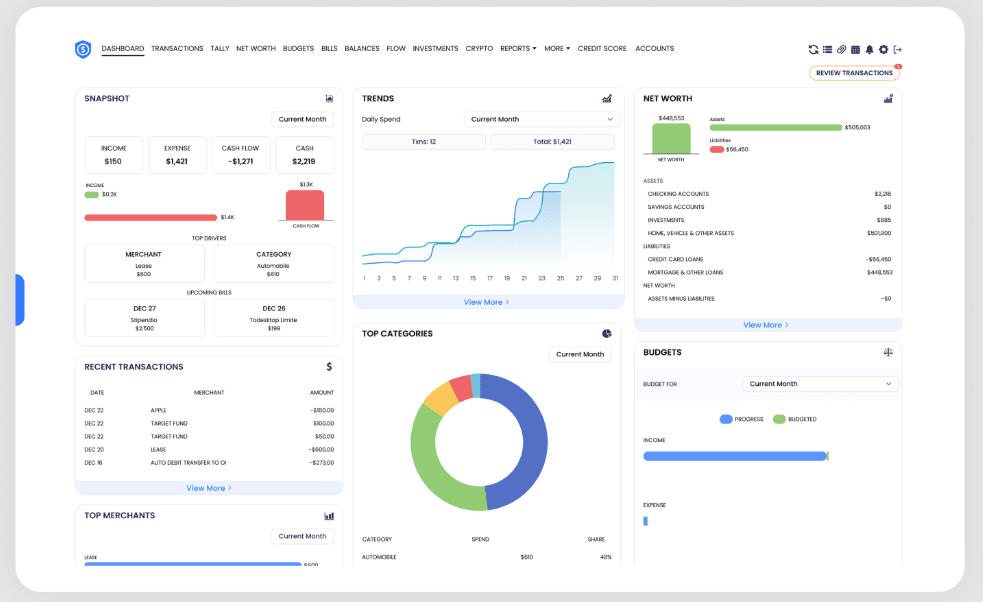
Task: Click the Txns: 12 box in Trends
Action: click(424, 142)
